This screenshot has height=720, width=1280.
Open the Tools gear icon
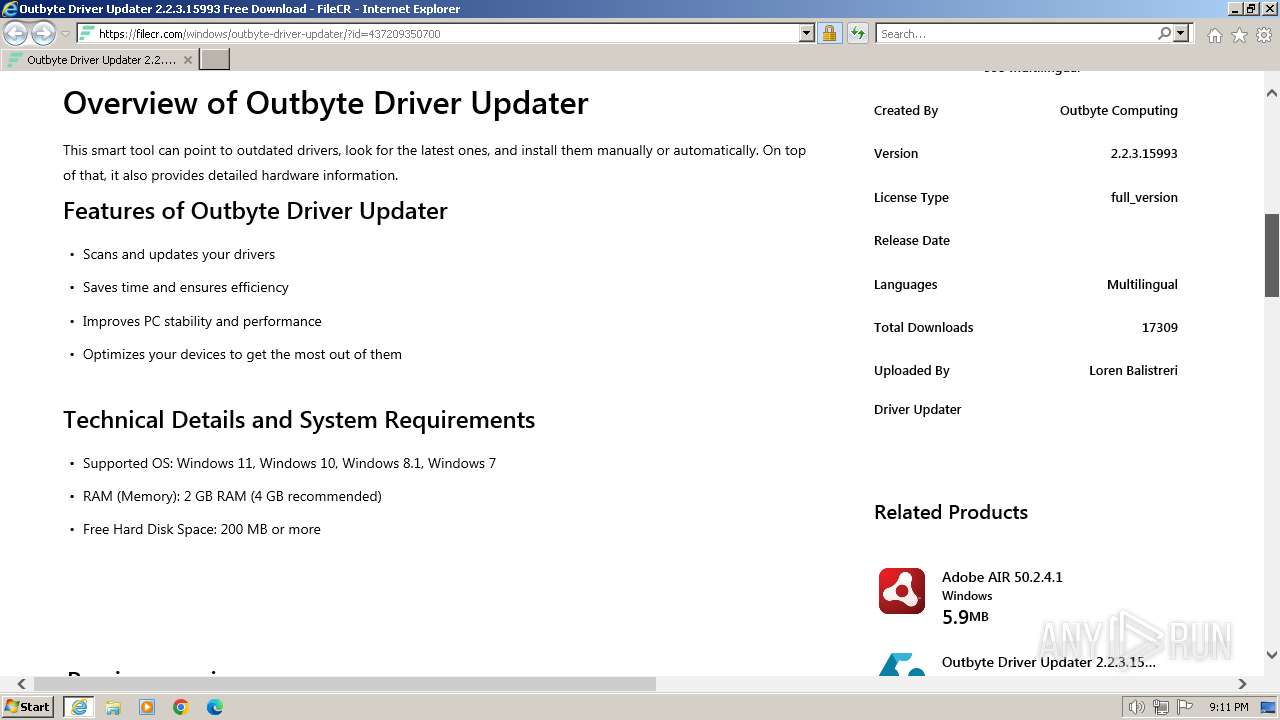tap(1264, 35)
